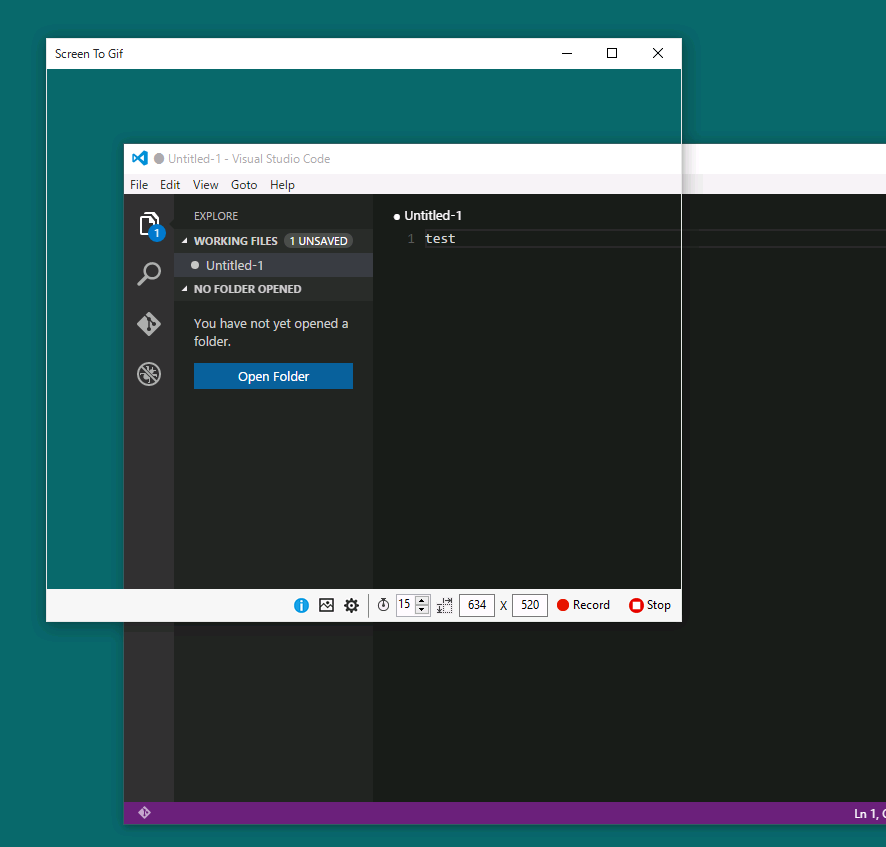This screenshot has height=847, width=886.
Task: Open the View menu
Action: tap(206, 185)
